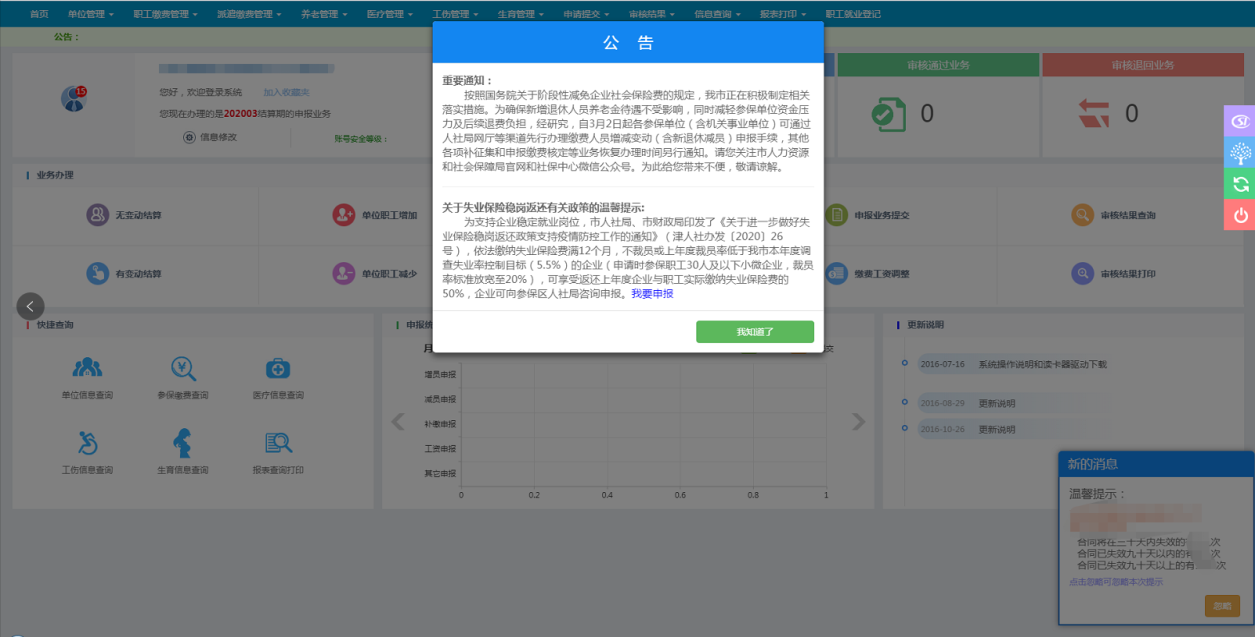Click the 信息修改 gear icon
This screenshot has width=1255, height=637.
point(189,137)
